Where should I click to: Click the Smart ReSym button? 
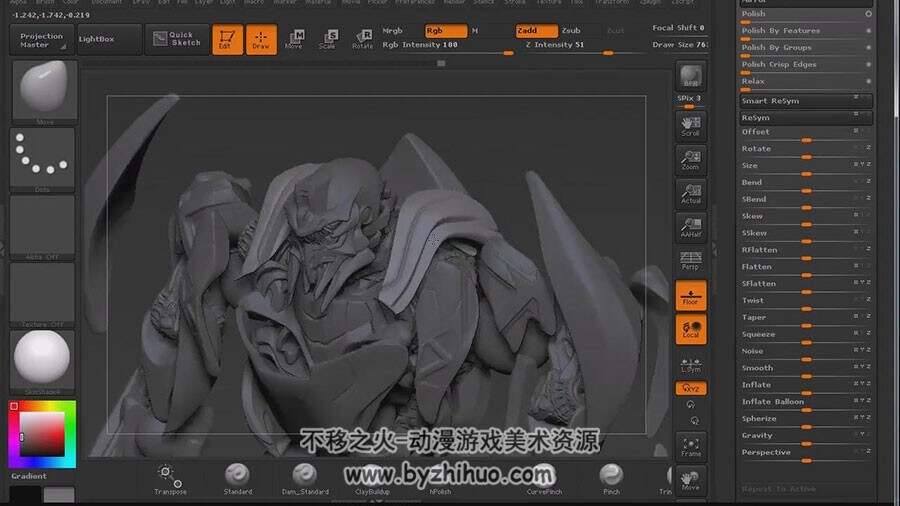[806, 101]
